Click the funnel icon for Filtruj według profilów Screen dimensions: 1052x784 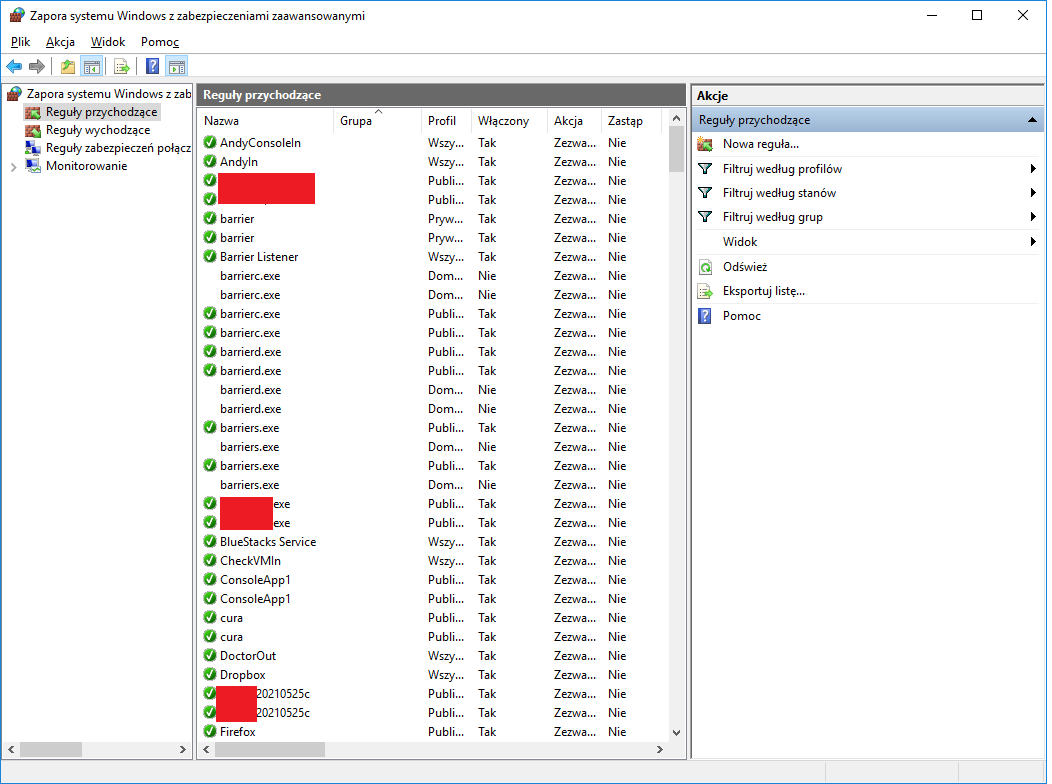[705, 169]
